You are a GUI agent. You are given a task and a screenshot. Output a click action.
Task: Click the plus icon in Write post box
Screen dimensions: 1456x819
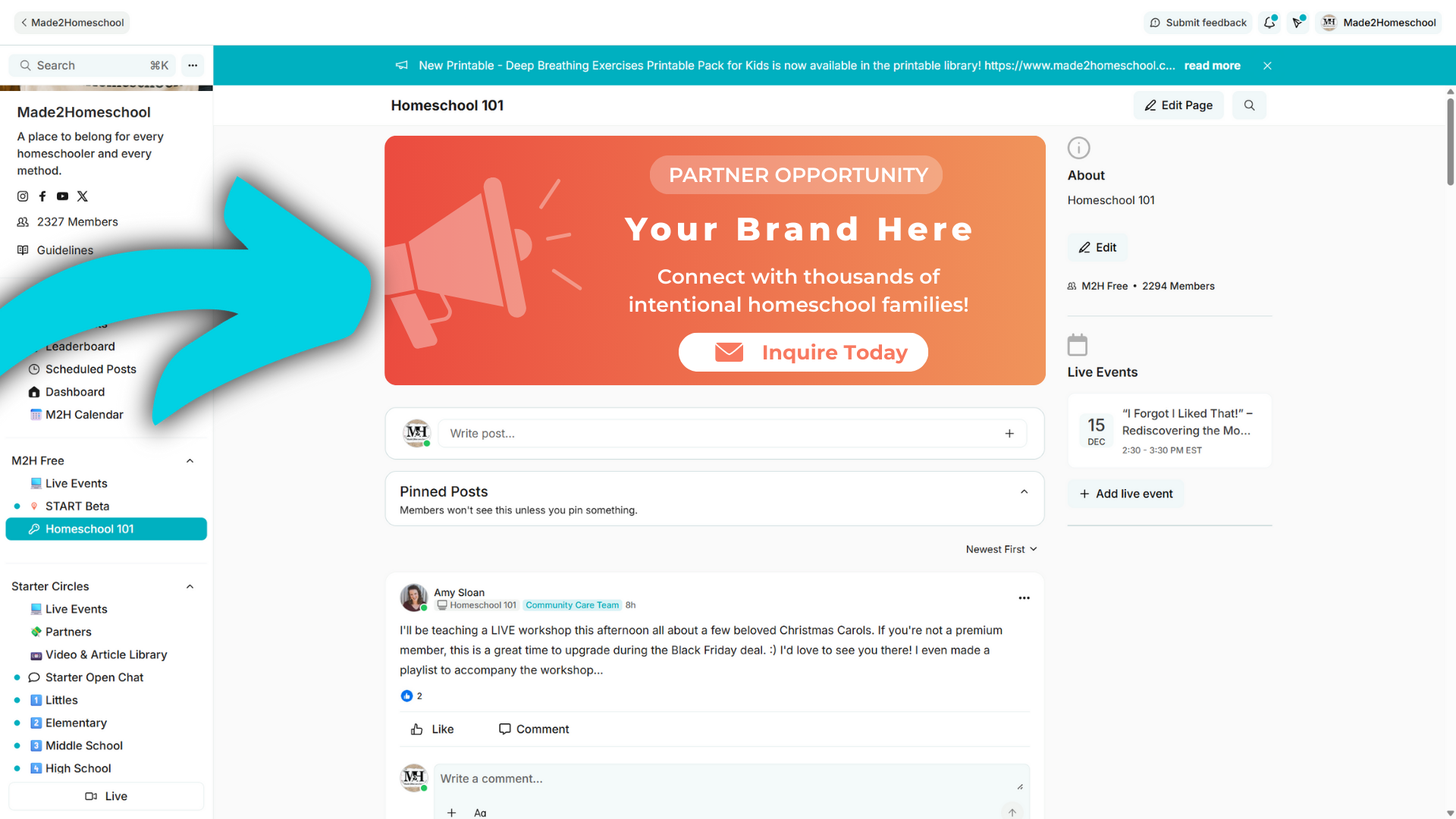1009,434
